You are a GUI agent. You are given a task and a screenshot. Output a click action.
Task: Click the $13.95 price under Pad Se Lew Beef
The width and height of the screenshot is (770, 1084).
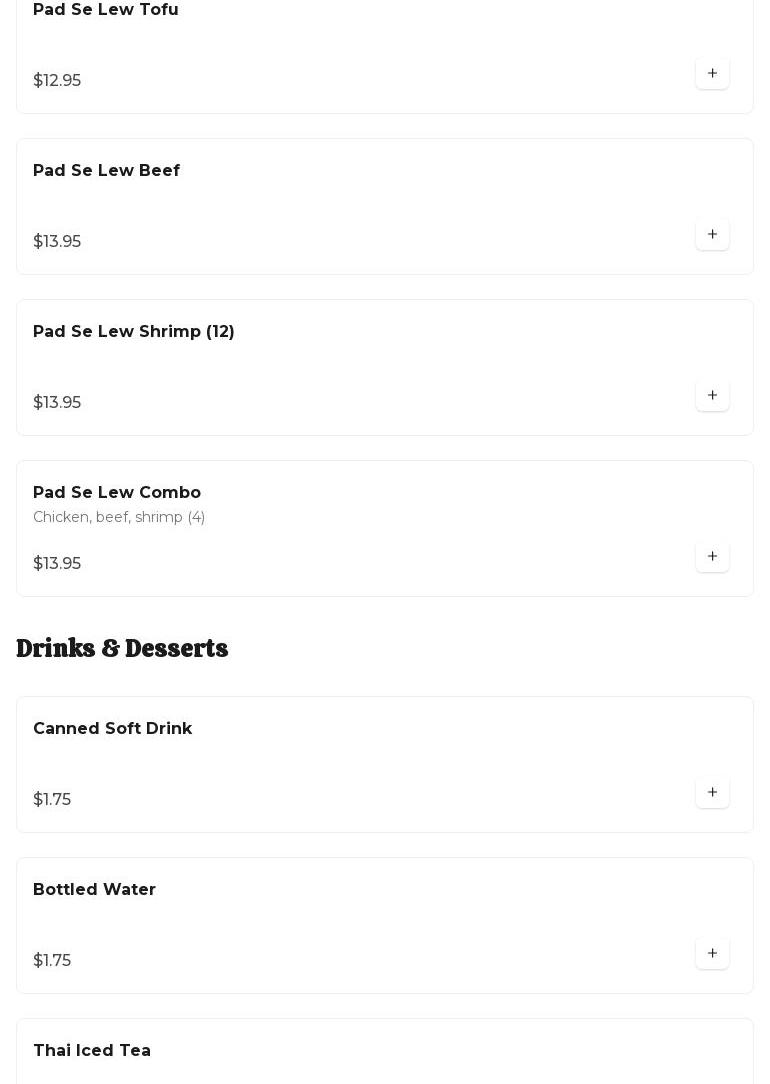(57, 242)
